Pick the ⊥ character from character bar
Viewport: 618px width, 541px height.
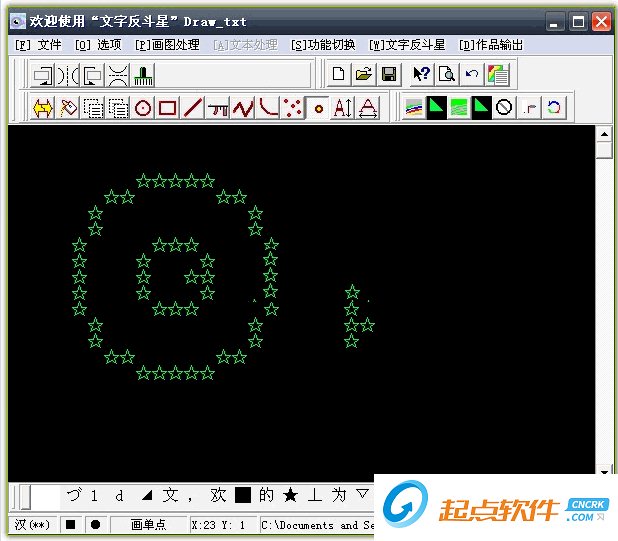[315, 495]
